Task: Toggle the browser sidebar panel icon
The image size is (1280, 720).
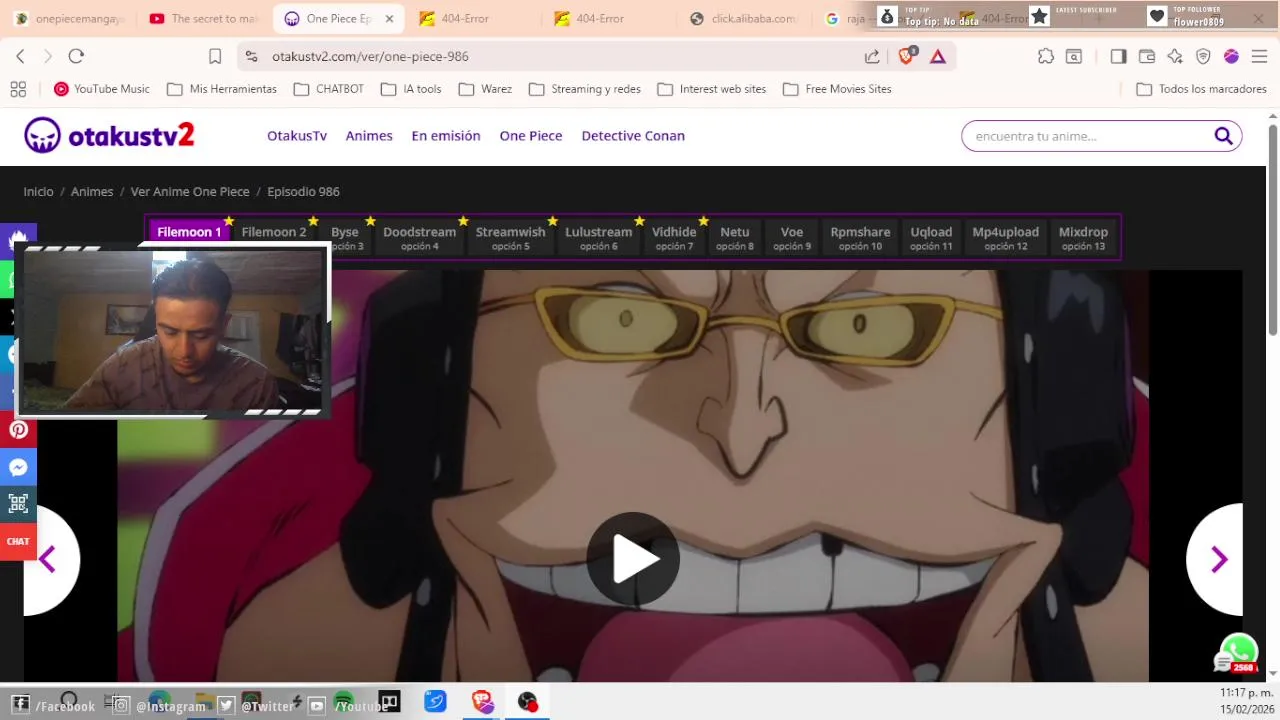Action: point(1118,57)
